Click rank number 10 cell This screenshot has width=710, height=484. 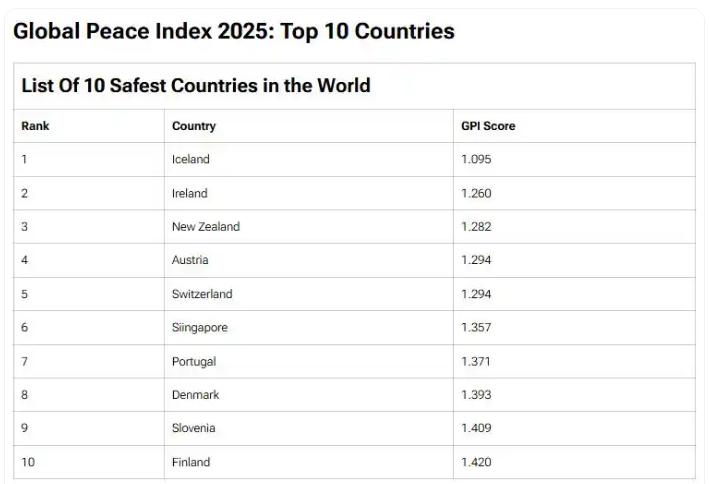(x=28, y=462)
